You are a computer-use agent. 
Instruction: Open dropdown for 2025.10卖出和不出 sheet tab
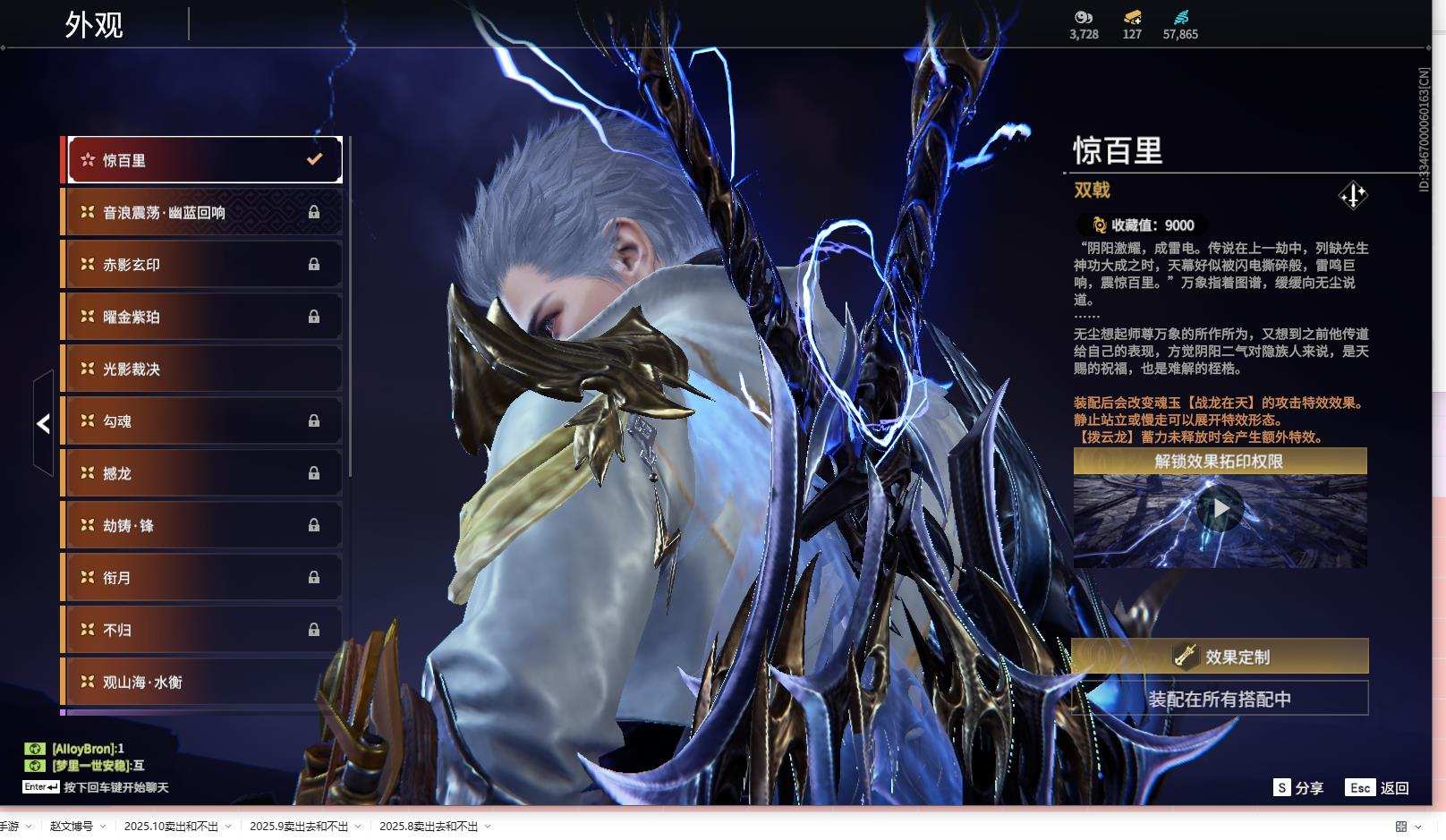(x=228, y=827)
